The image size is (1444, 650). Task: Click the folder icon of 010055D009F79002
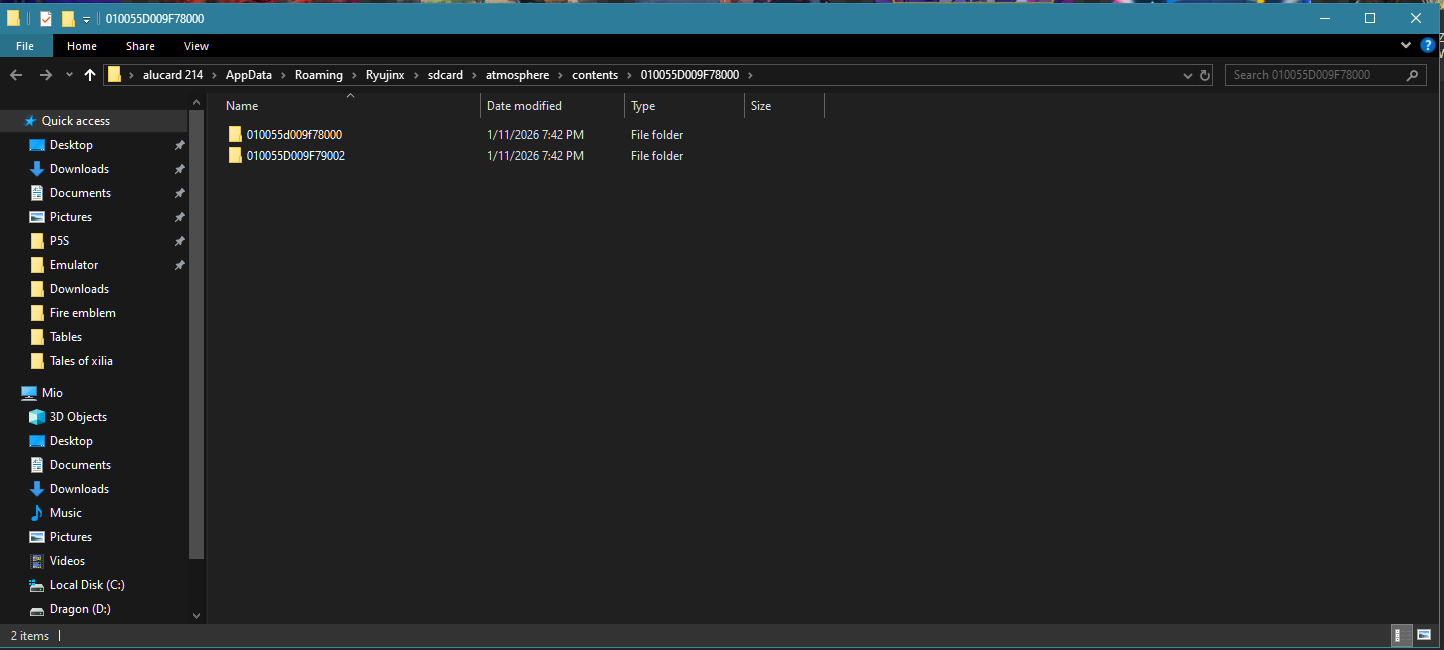(x=235, y=155)
